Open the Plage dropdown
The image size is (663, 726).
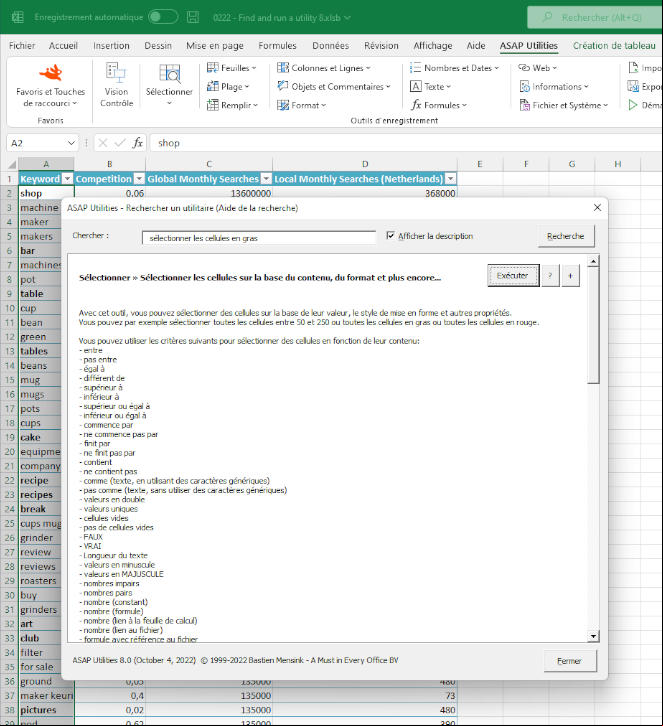[228, 87]
